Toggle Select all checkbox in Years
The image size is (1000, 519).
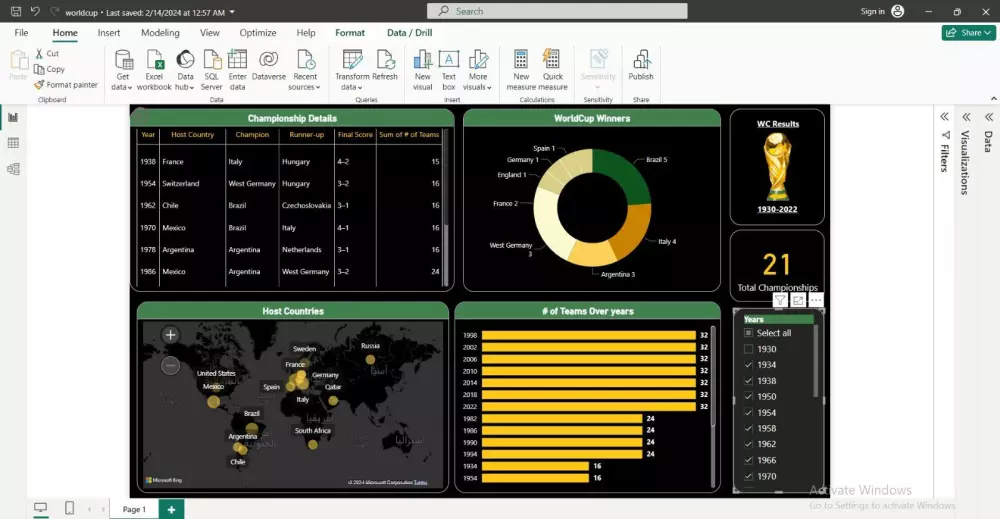point(749,333)
